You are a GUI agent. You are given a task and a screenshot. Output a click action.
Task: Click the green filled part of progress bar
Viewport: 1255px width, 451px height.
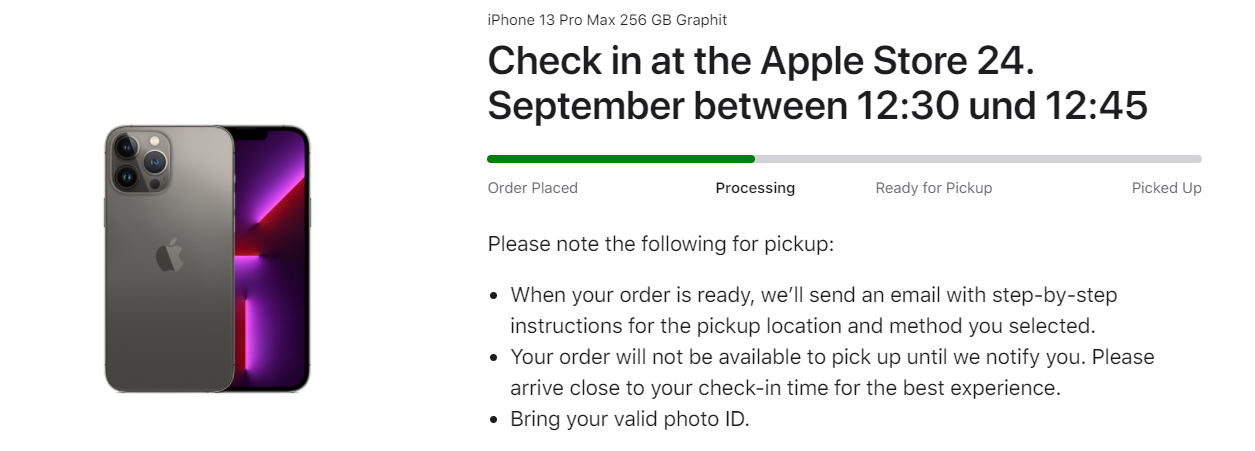pyautogui.click(x=620, y=159)
